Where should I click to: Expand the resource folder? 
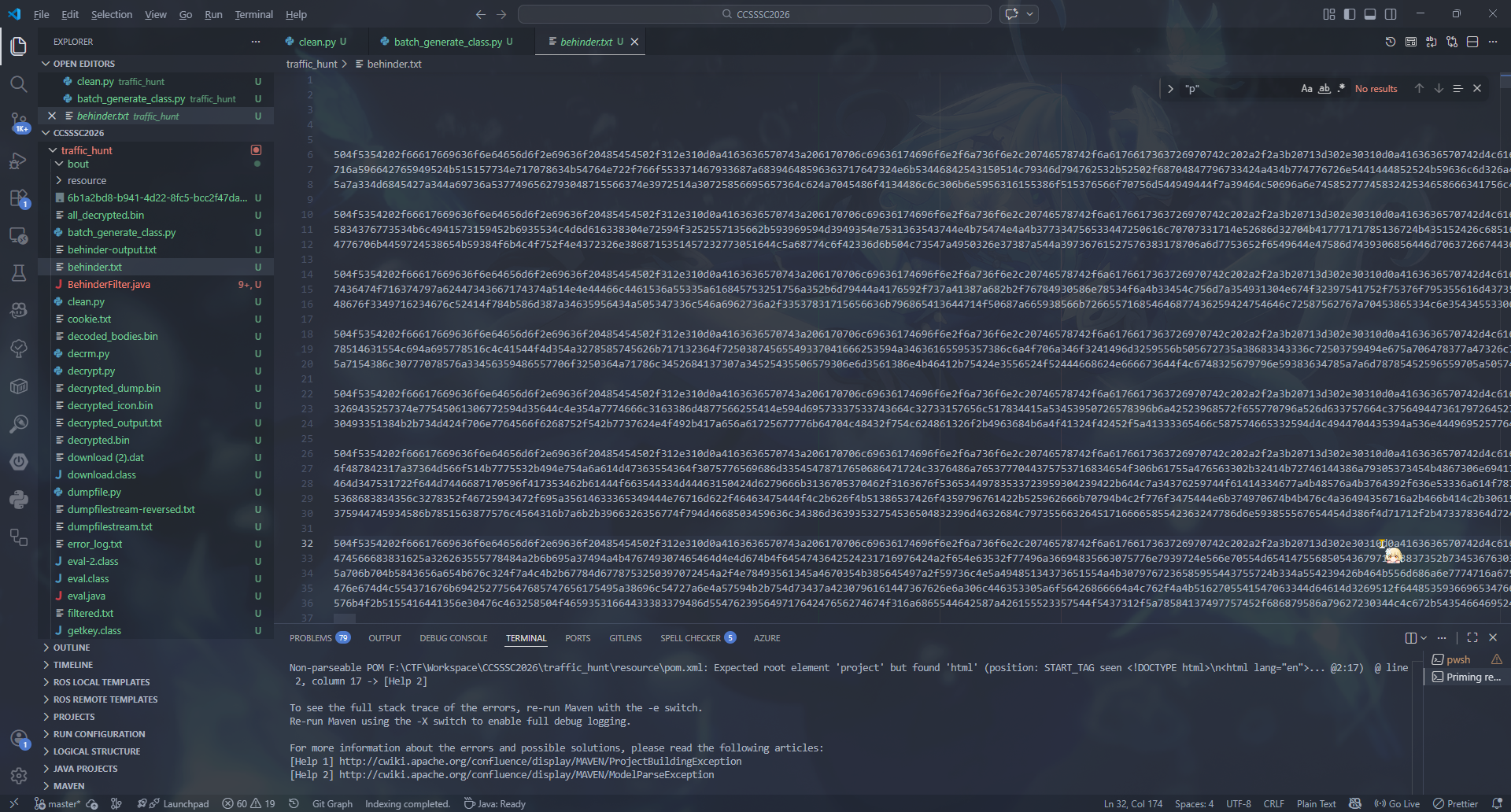(x=87, y=181)
